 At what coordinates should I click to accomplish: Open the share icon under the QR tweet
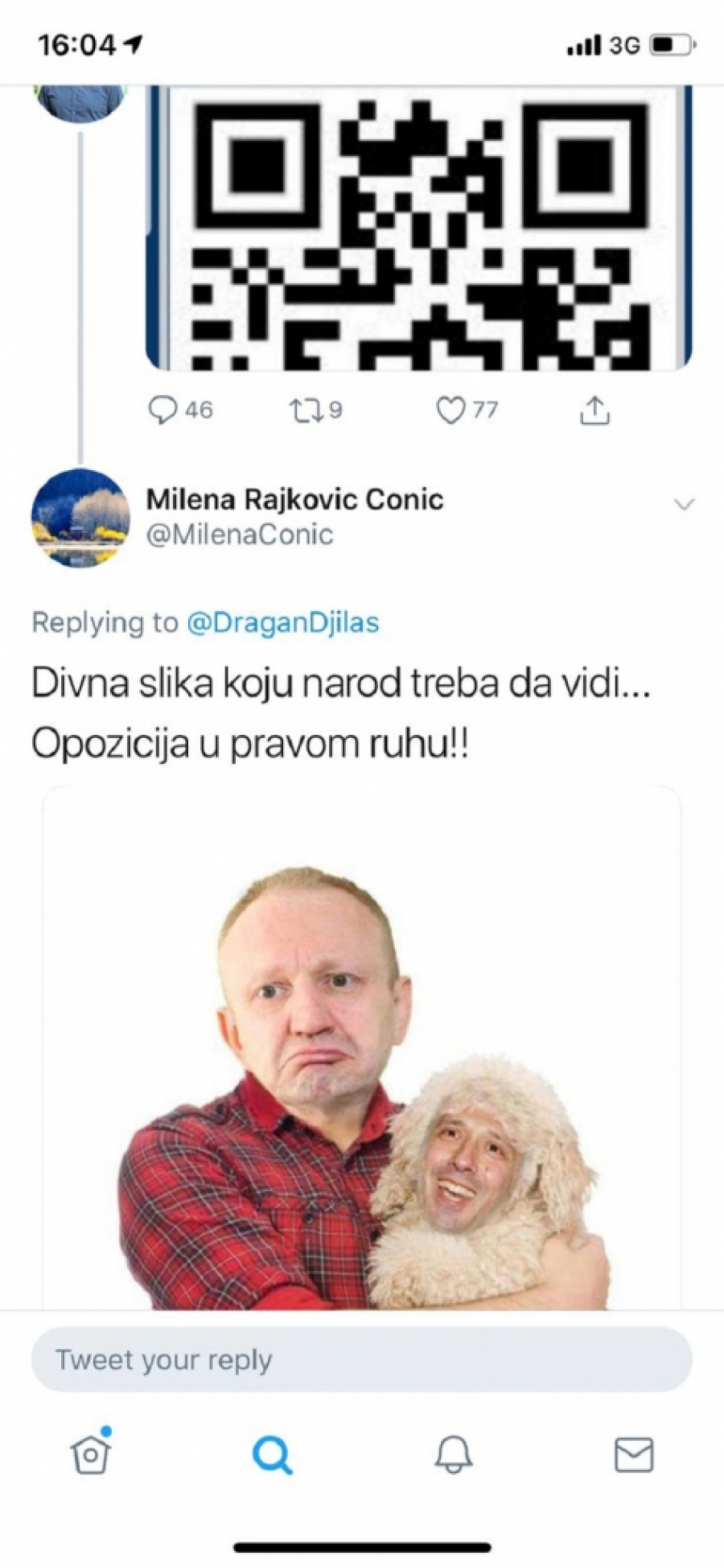tap(594, 411)
